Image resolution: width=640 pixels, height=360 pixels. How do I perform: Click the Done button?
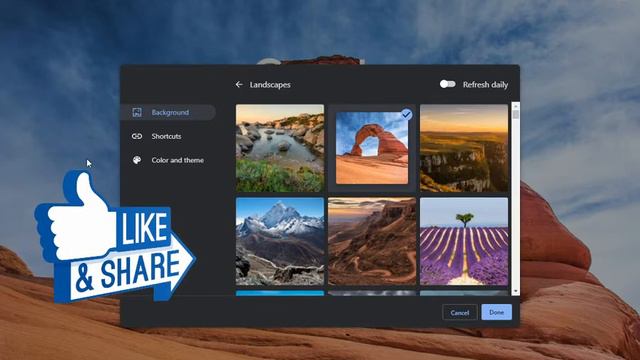[x=496, y=312]
